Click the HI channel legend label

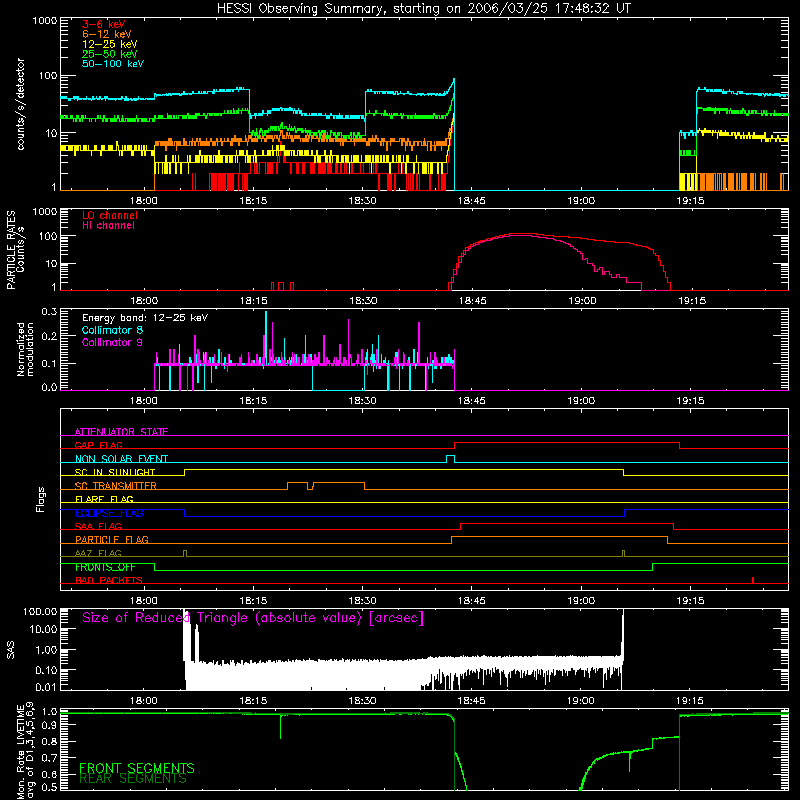(x=108, y=225)
